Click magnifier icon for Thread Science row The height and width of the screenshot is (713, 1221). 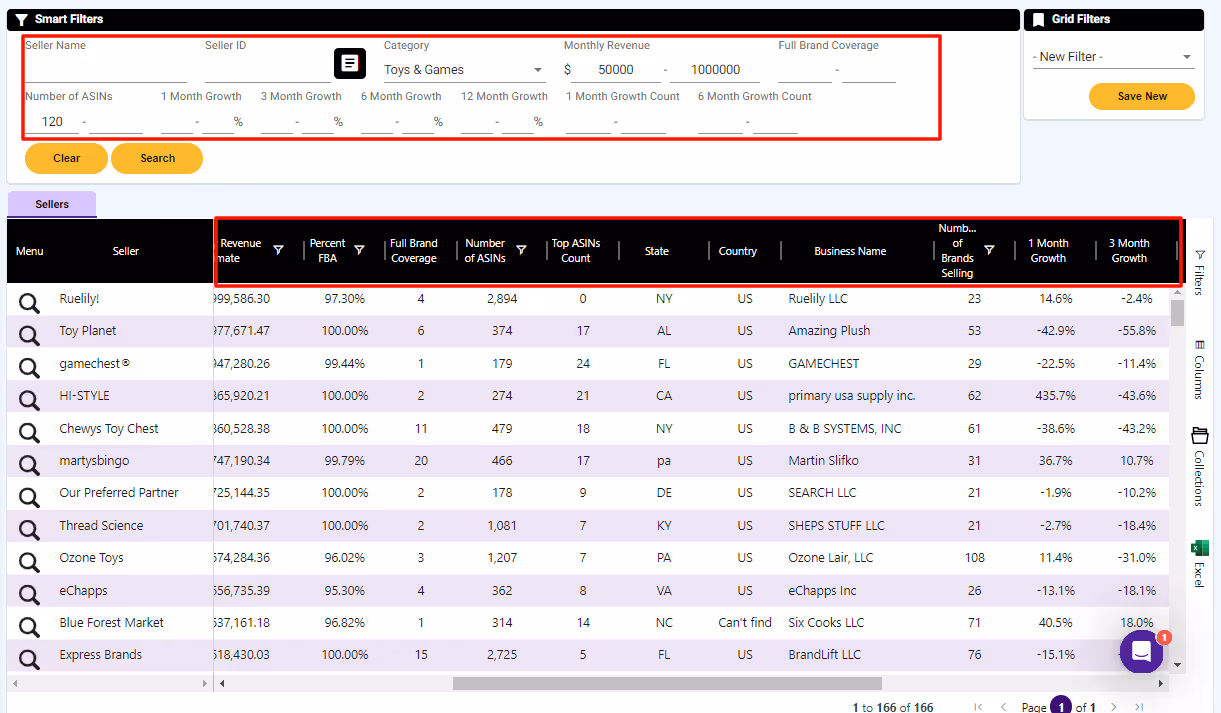point(29,530)
